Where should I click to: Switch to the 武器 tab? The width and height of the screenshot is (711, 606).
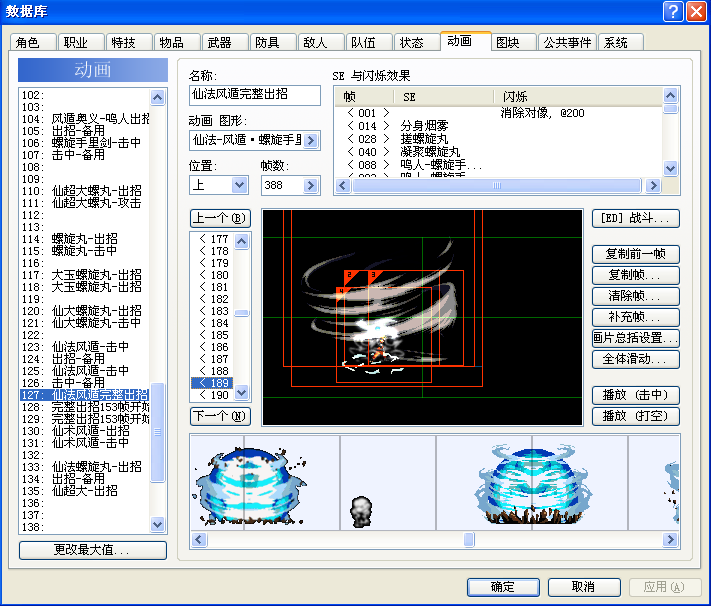225,43
